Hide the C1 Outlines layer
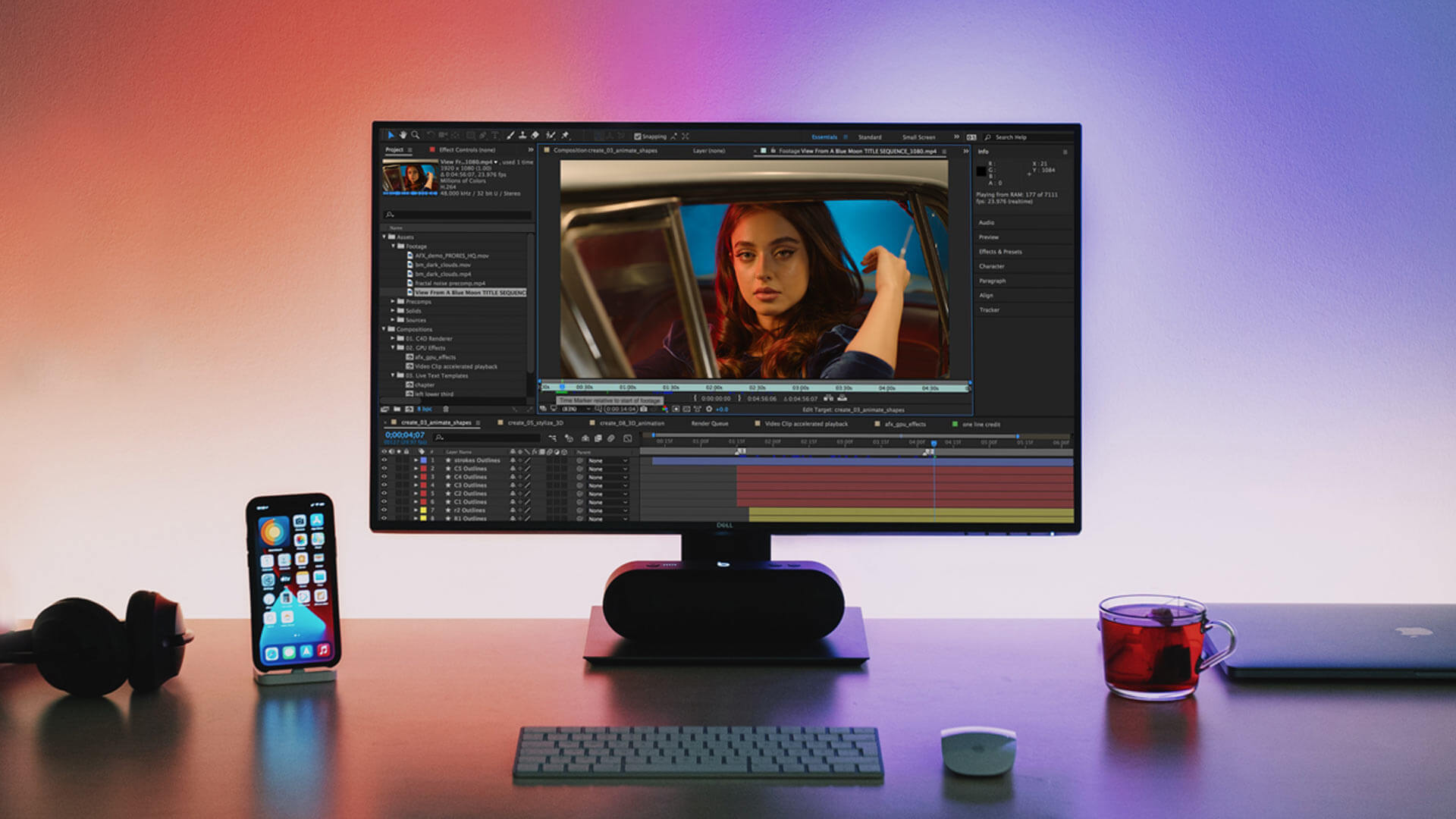The image size is (1456, 819). (384, 502)
